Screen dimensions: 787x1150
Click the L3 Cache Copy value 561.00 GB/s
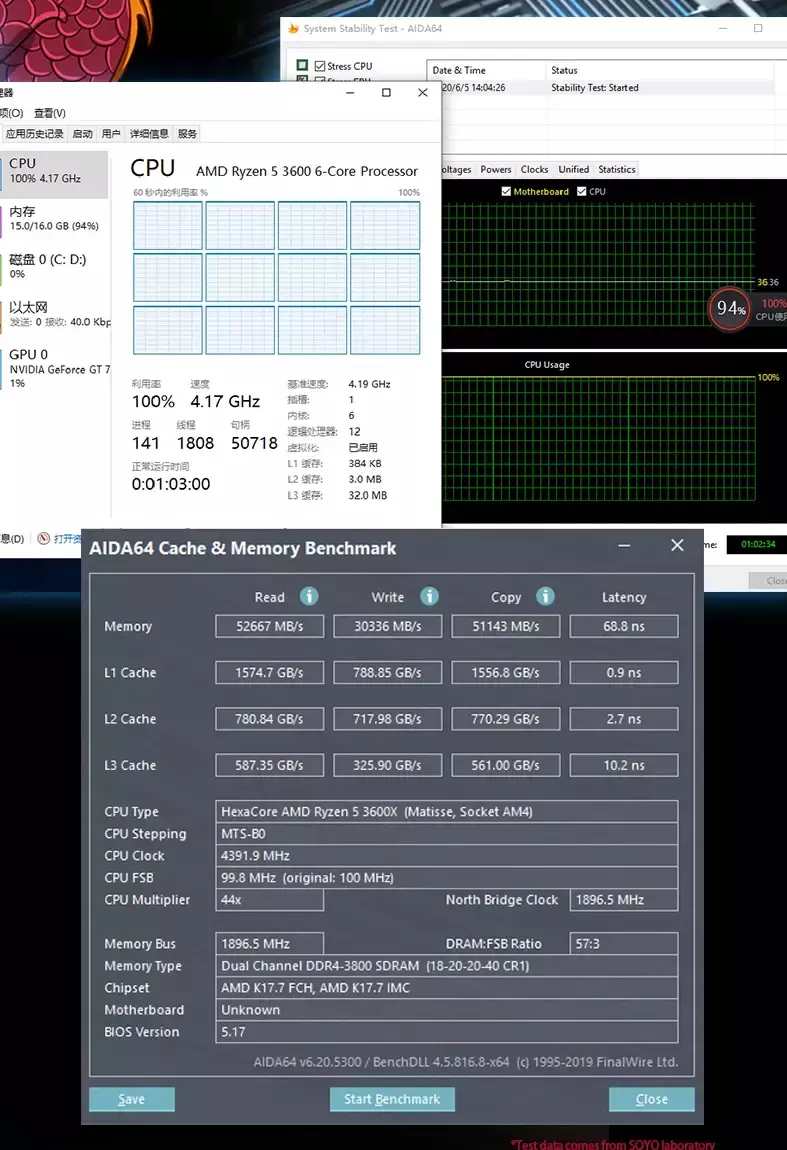505,765
